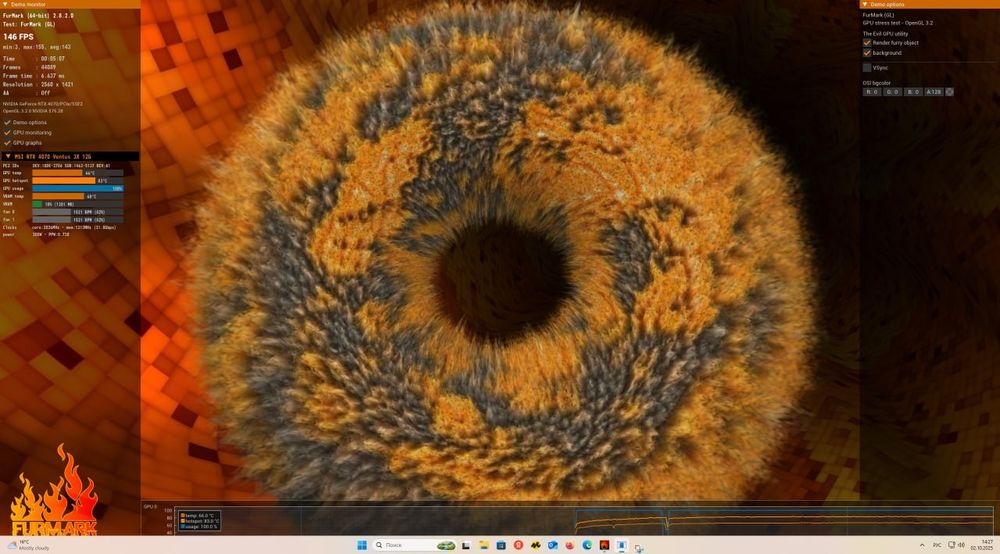The height and width of the screenshot is (554, 1000).
Task: Click the B value of OSI bgcolor
Action: (x=913, y=92)
